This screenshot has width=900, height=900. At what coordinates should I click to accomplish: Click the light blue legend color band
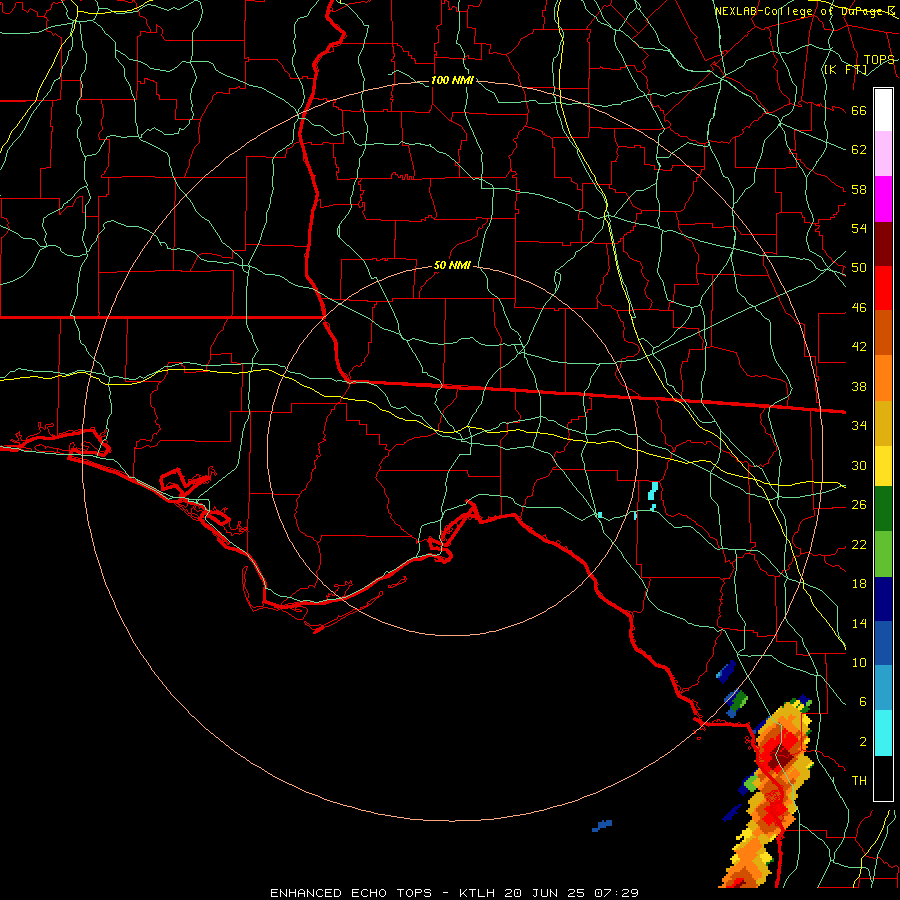point(883,688)
